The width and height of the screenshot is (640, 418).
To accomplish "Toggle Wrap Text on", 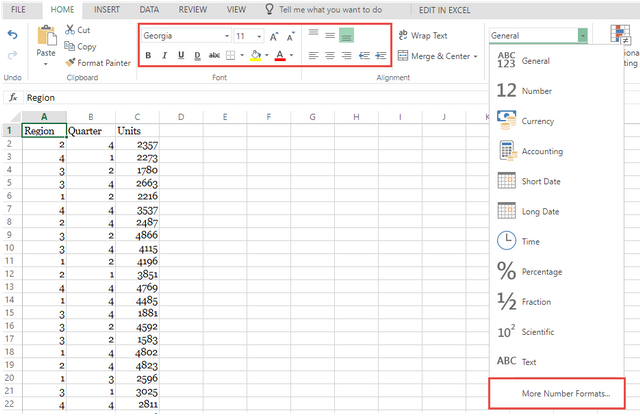I will 423,36.
